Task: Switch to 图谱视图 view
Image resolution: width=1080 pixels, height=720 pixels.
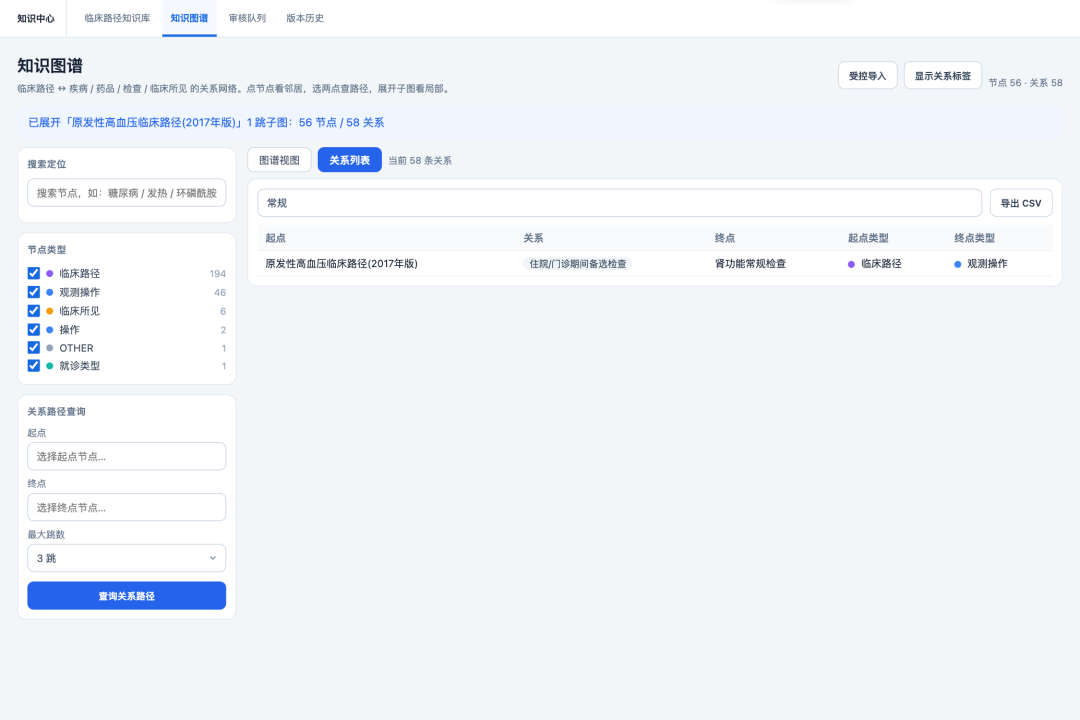Action: [279, 160]
